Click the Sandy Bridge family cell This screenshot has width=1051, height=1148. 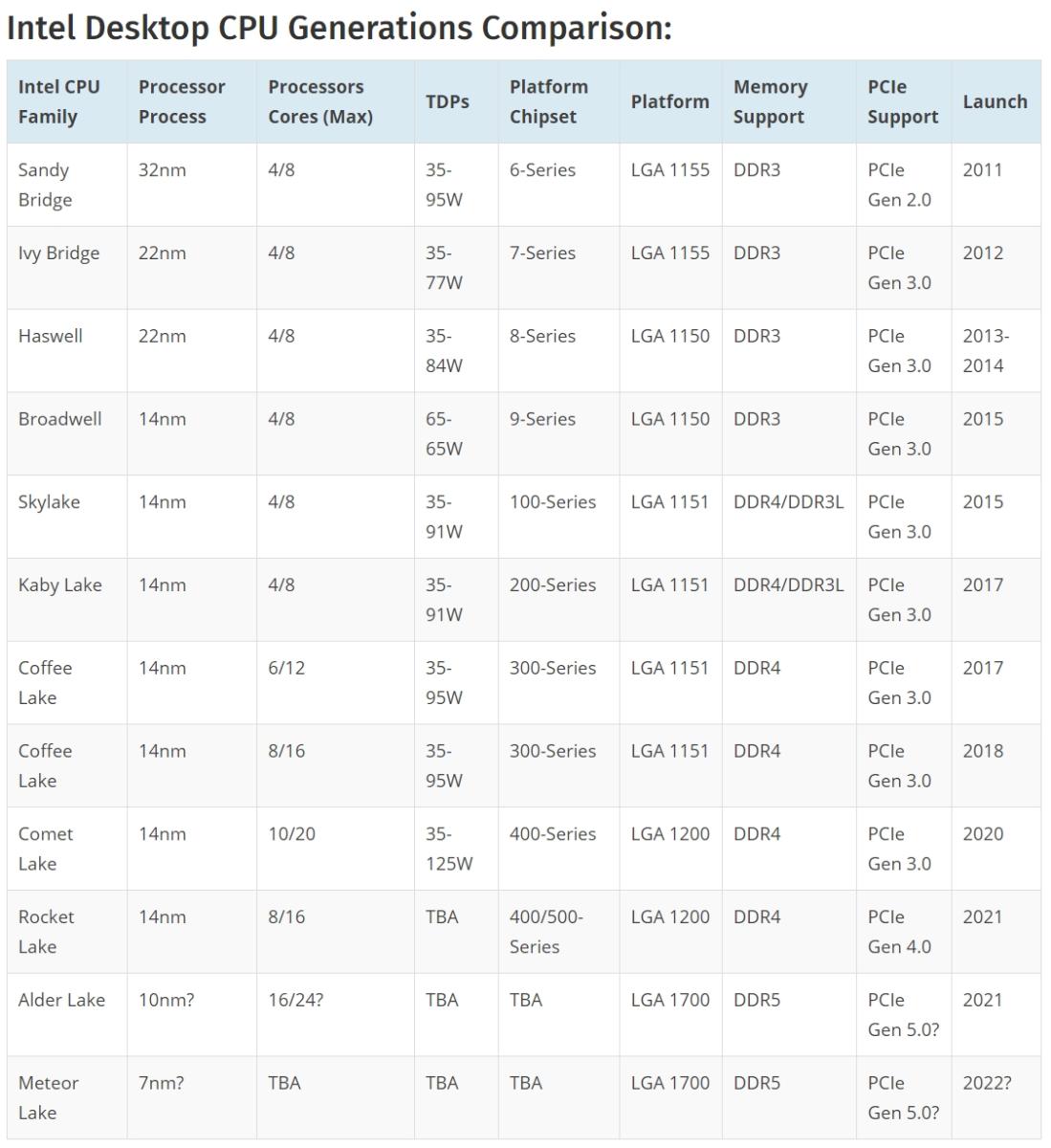tap(45, 185)
